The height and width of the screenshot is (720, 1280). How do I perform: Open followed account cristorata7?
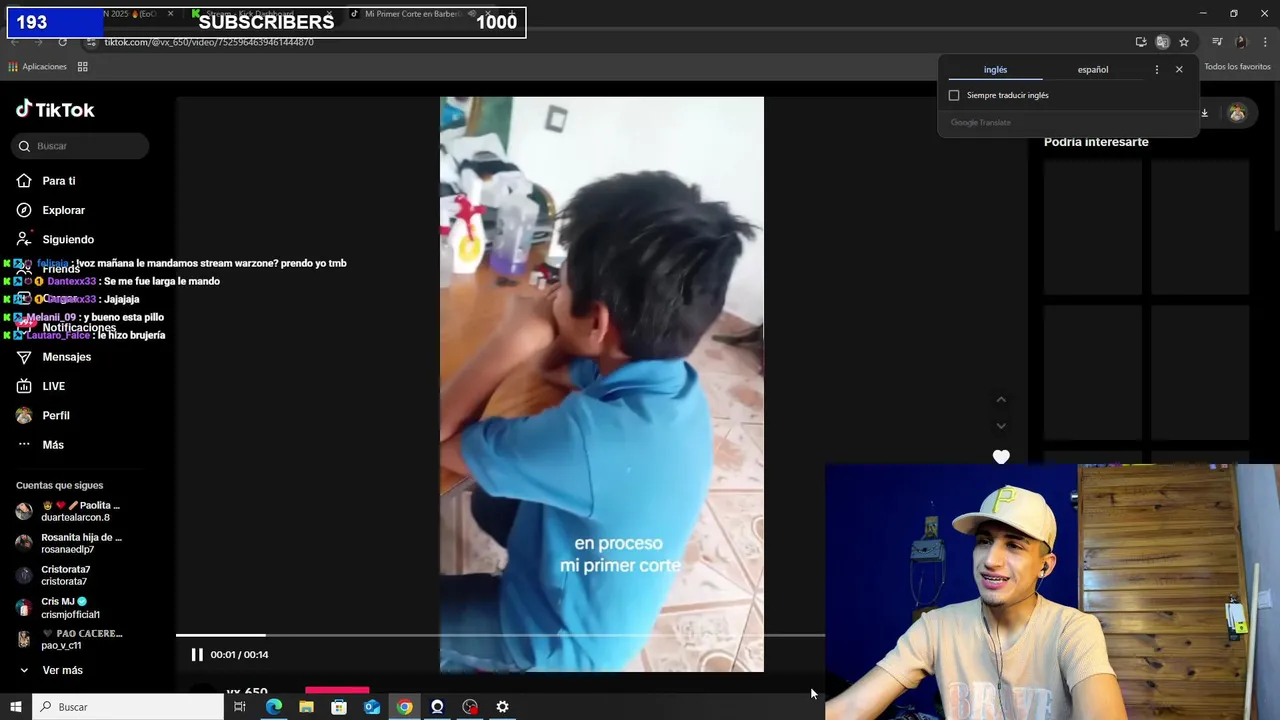click(x=54, y=575)
